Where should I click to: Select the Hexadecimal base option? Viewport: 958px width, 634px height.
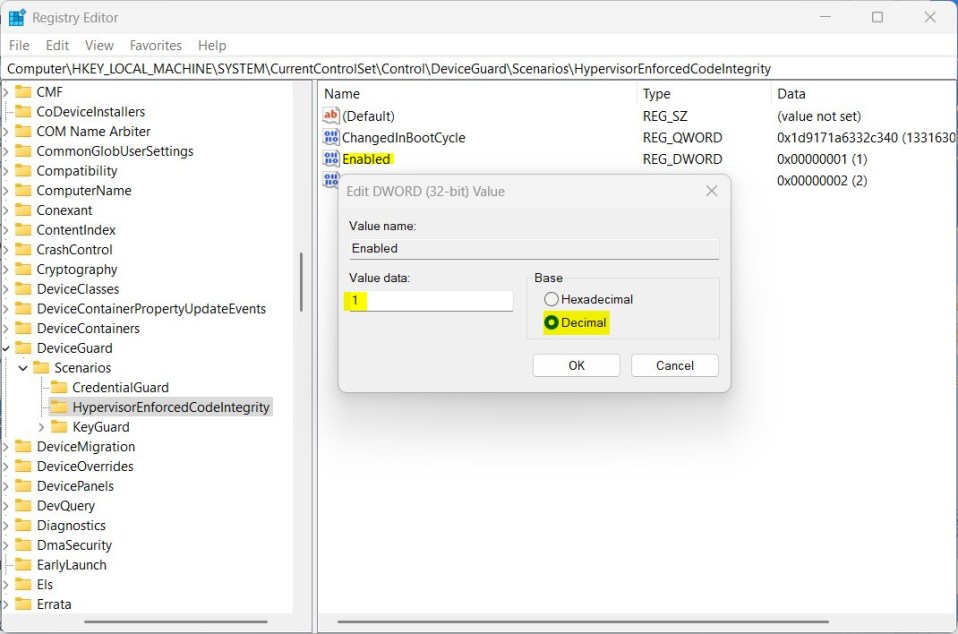[588, 299]
